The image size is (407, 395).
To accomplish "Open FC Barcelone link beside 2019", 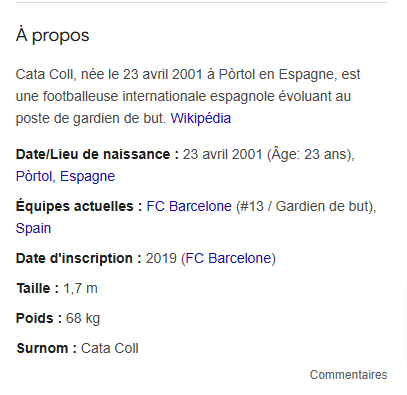I will [228, 258].
